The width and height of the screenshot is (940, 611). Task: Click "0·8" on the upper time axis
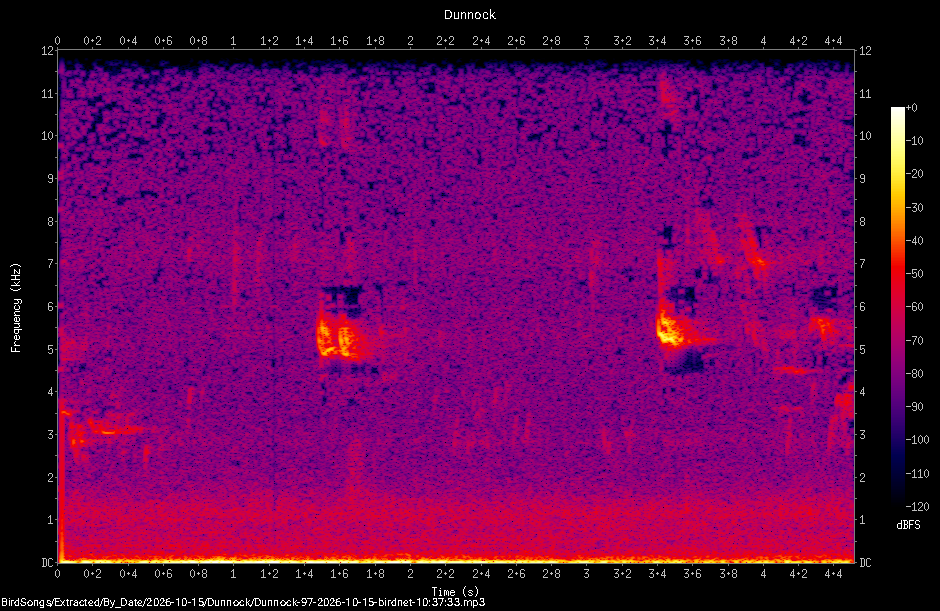point(198,41)
